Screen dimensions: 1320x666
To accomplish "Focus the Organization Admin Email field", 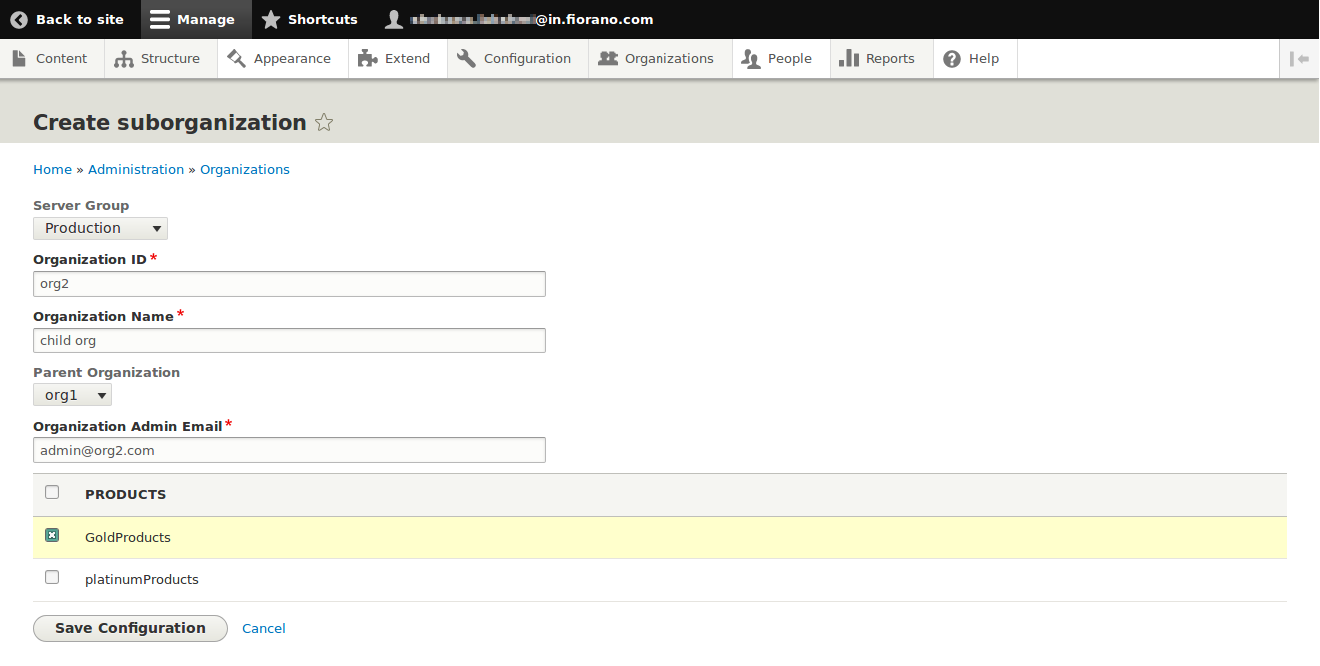I will [289, 450].
